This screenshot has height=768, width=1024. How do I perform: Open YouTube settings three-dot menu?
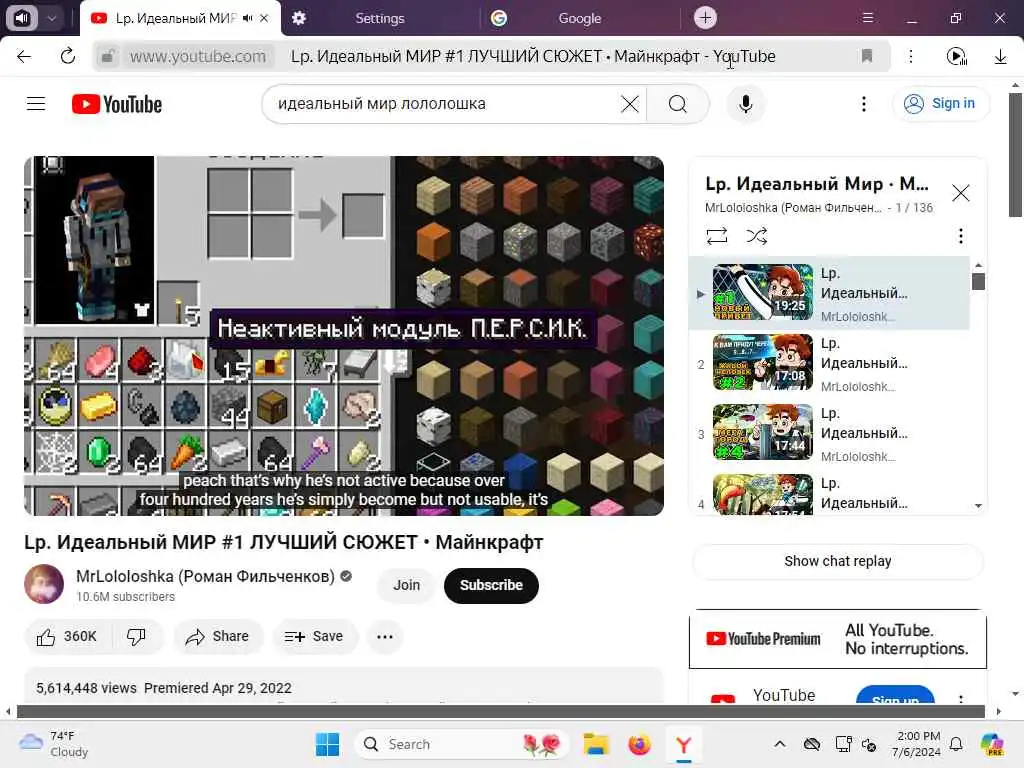point(863,104)
